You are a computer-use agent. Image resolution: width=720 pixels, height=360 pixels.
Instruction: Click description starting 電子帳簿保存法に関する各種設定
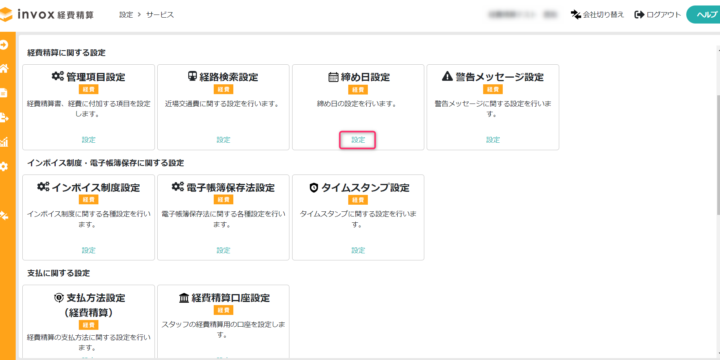223,219
